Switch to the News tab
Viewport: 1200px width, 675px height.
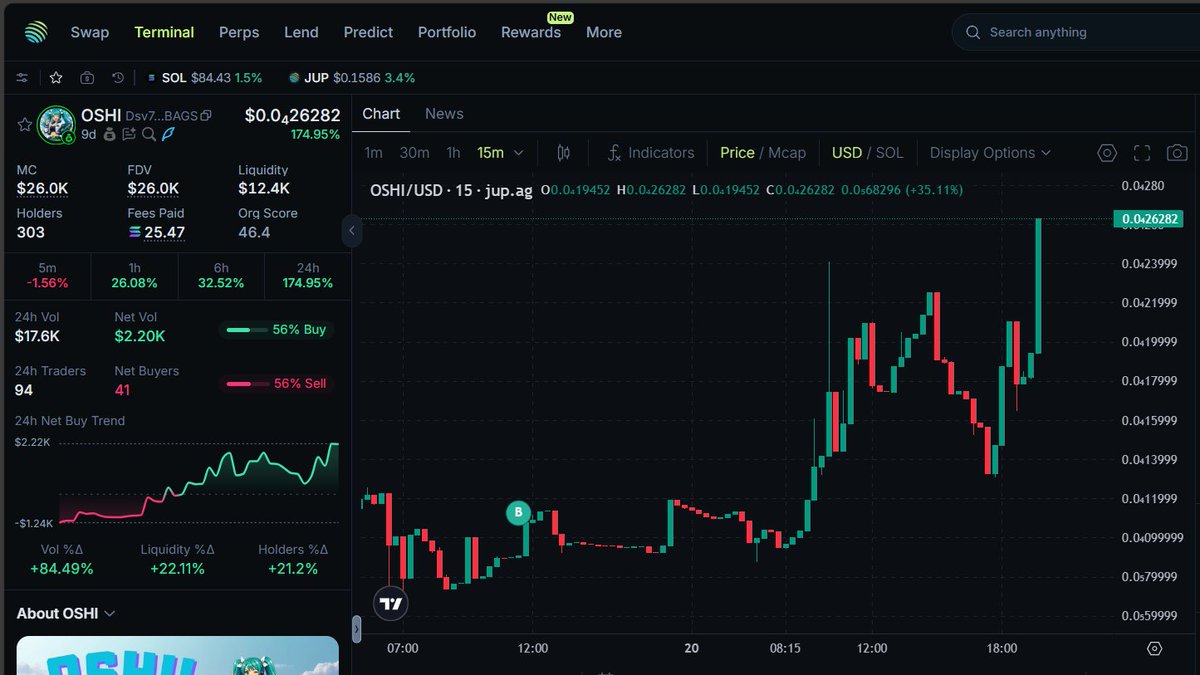444,114
